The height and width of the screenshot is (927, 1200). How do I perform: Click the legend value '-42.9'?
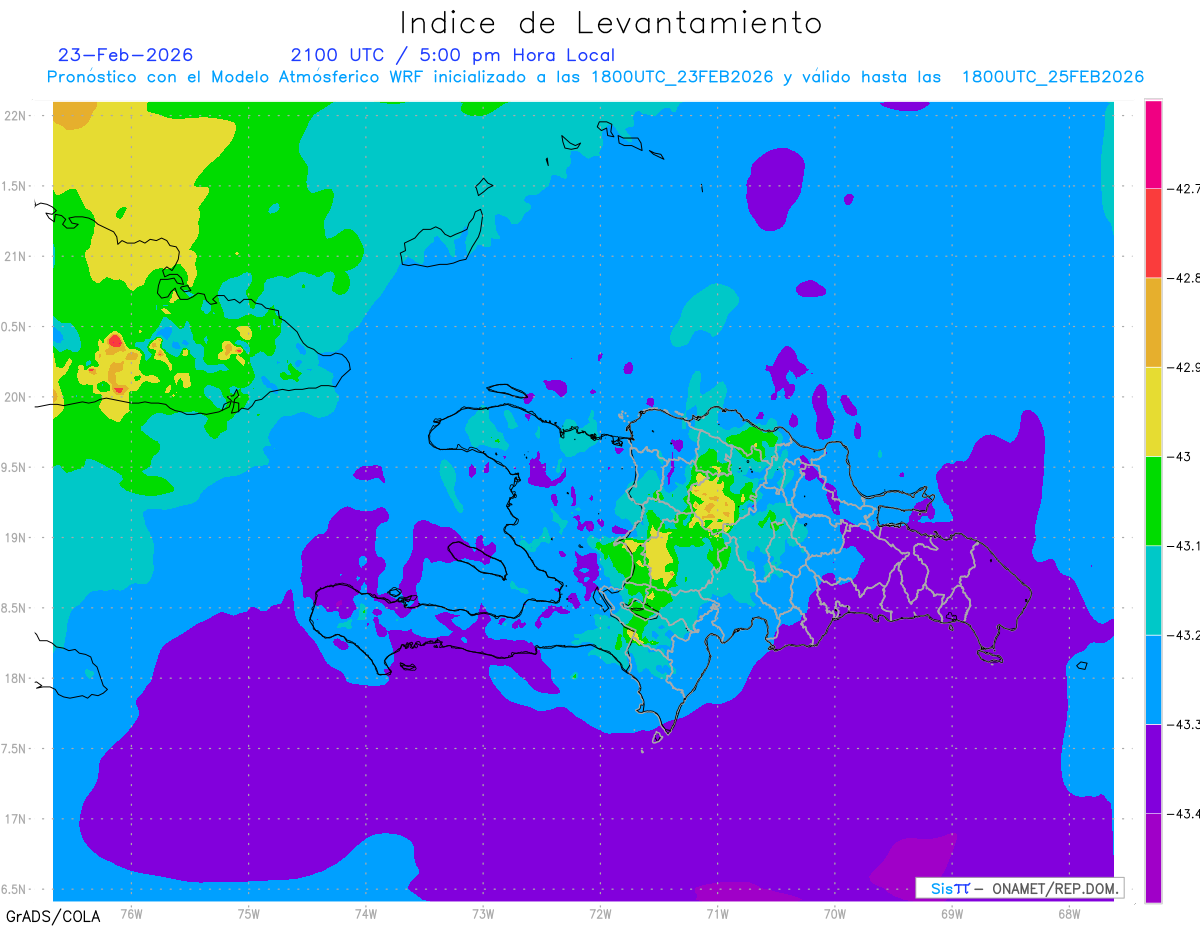point(1183,367)
